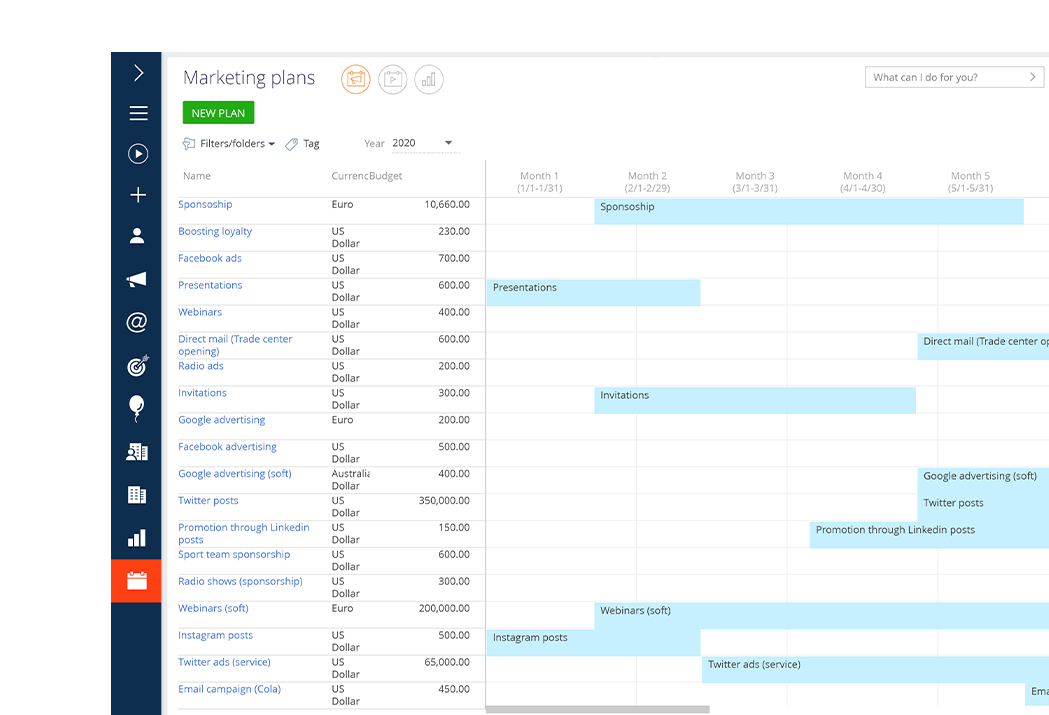Click the plus icon in the sidebar
The image size is (1049, 715).
click(138, 195)
